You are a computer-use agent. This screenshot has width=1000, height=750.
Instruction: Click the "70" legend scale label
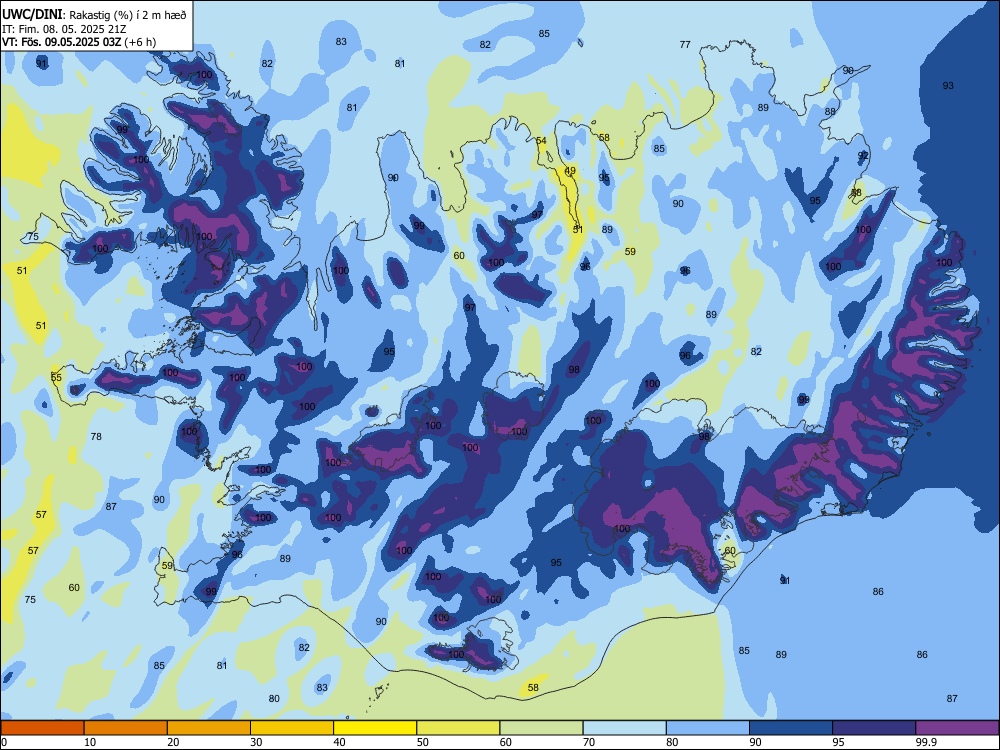[589, 742]
